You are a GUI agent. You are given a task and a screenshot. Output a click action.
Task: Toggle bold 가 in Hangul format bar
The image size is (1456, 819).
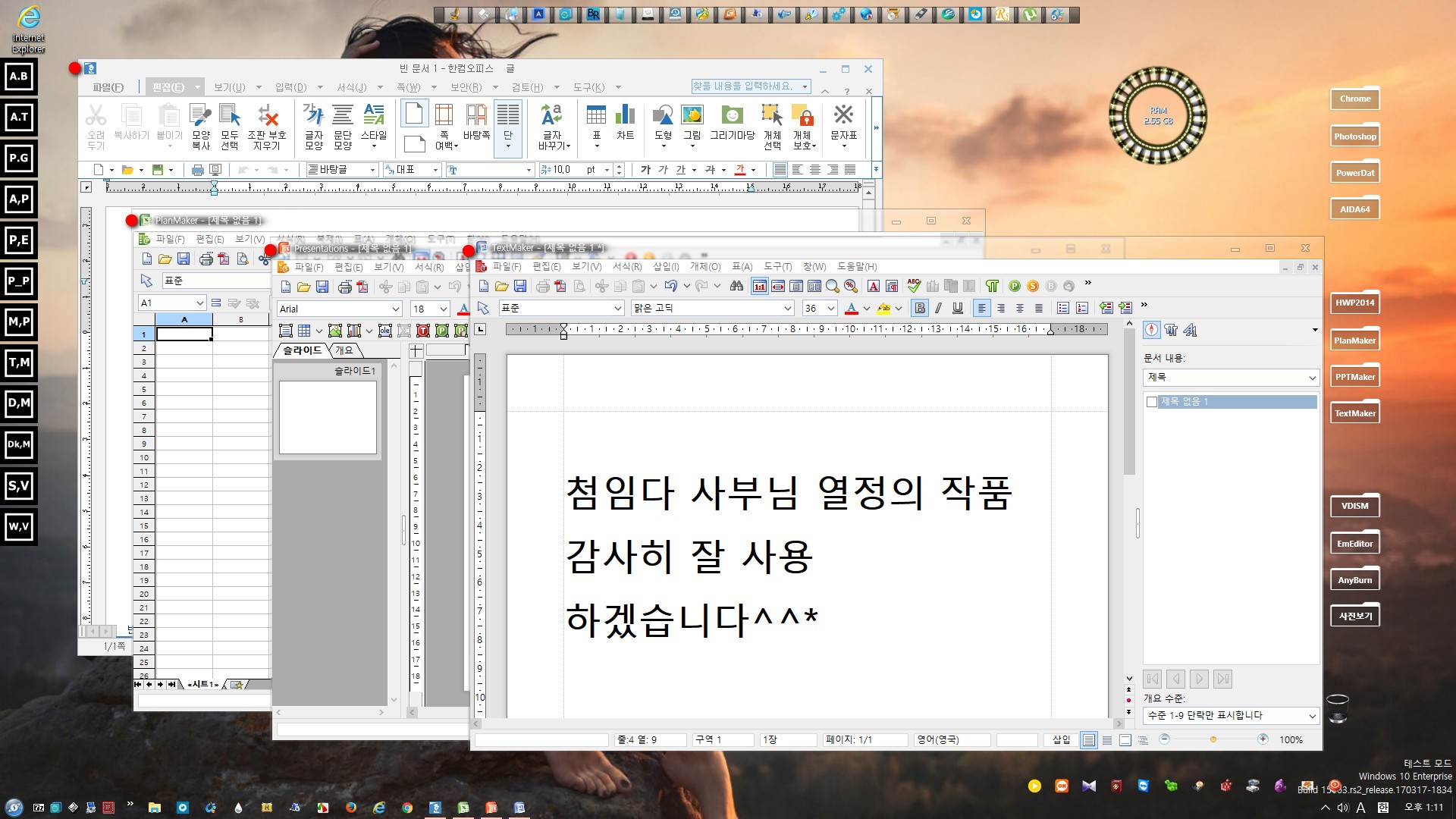tap(645, 170)
